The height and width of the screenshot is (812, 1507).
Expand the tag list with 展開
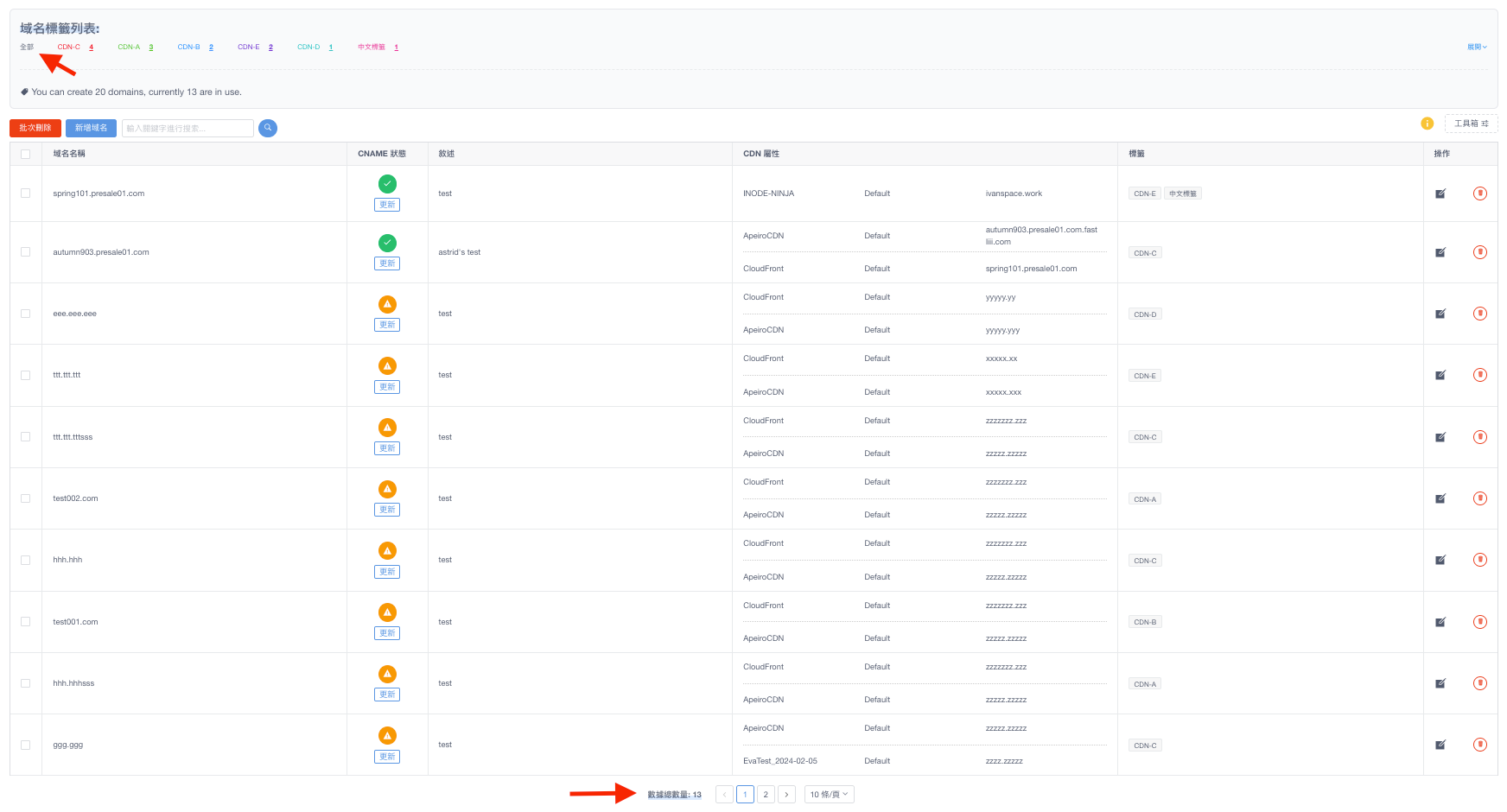tap(1476, 47)
